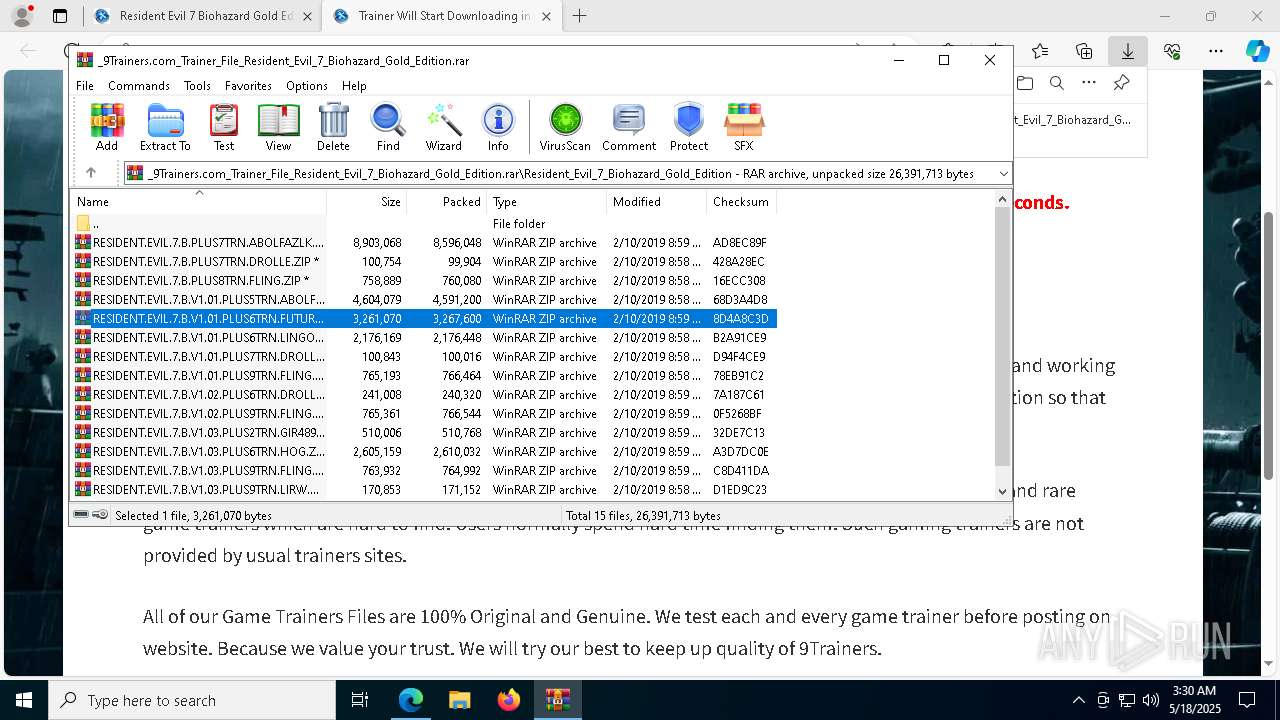
Task: Expand the archive path address dropdown
Action: 1003,174
